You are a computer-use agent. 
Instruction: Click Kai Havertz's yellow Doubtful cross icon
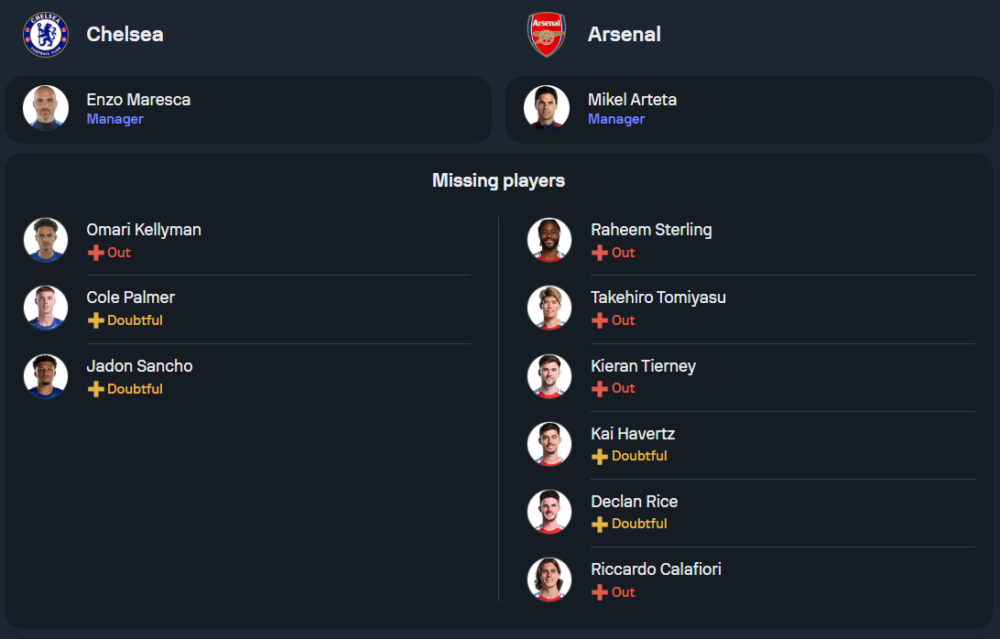click(x=600, y=456)
